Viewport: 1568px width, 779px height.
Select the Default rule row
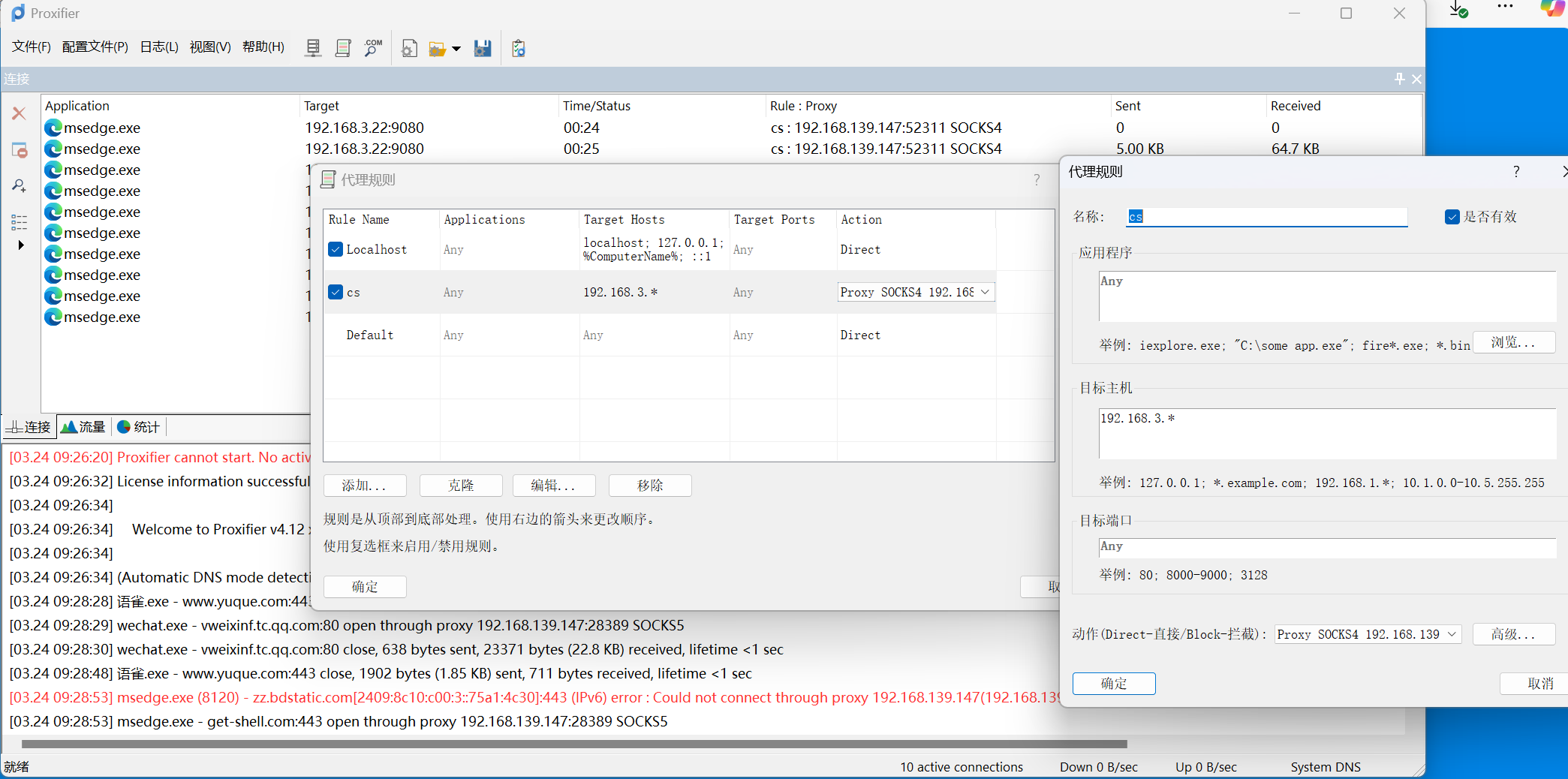[x=660, y=335]
